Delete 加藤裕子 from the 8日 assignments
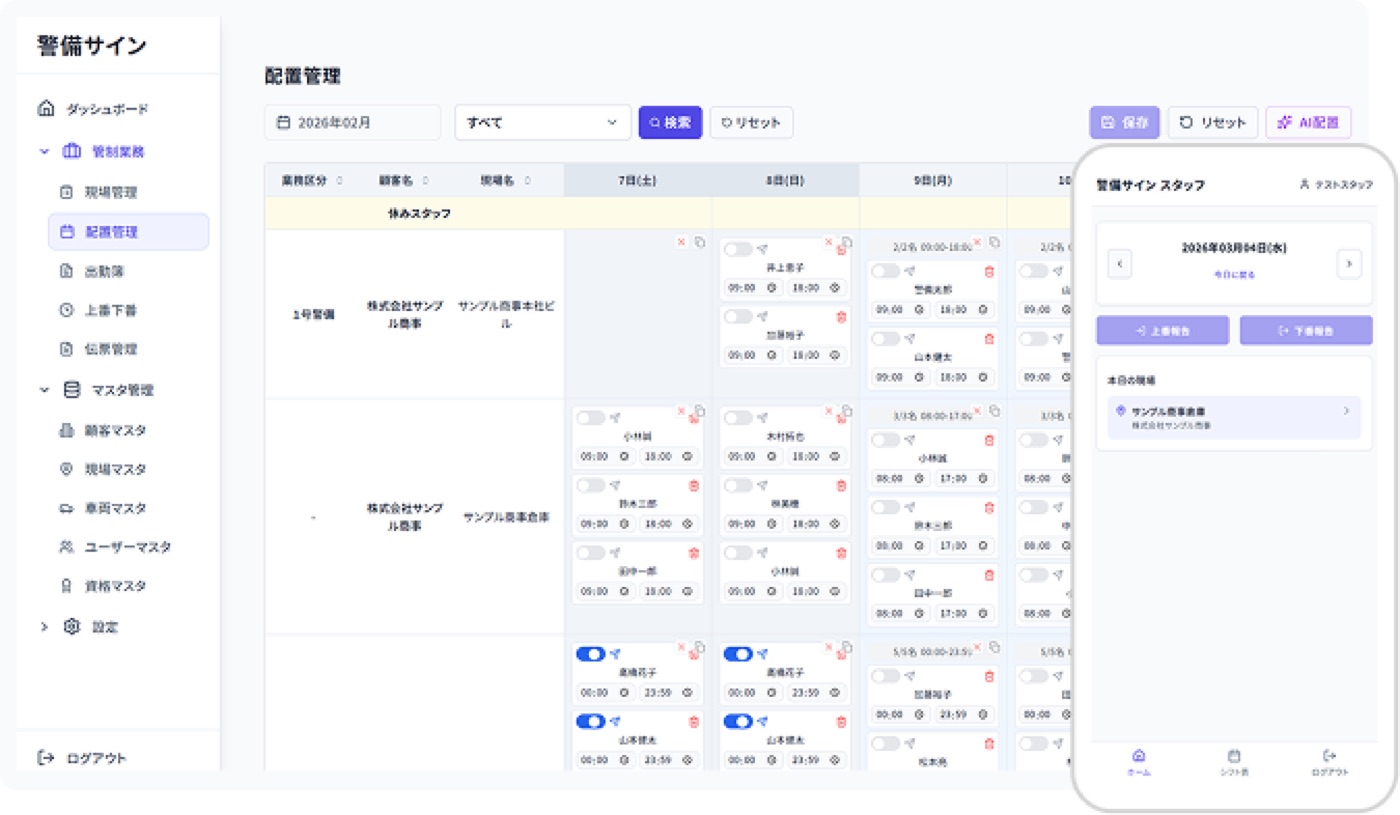The image size is (1400, 815). click(841, 317)
